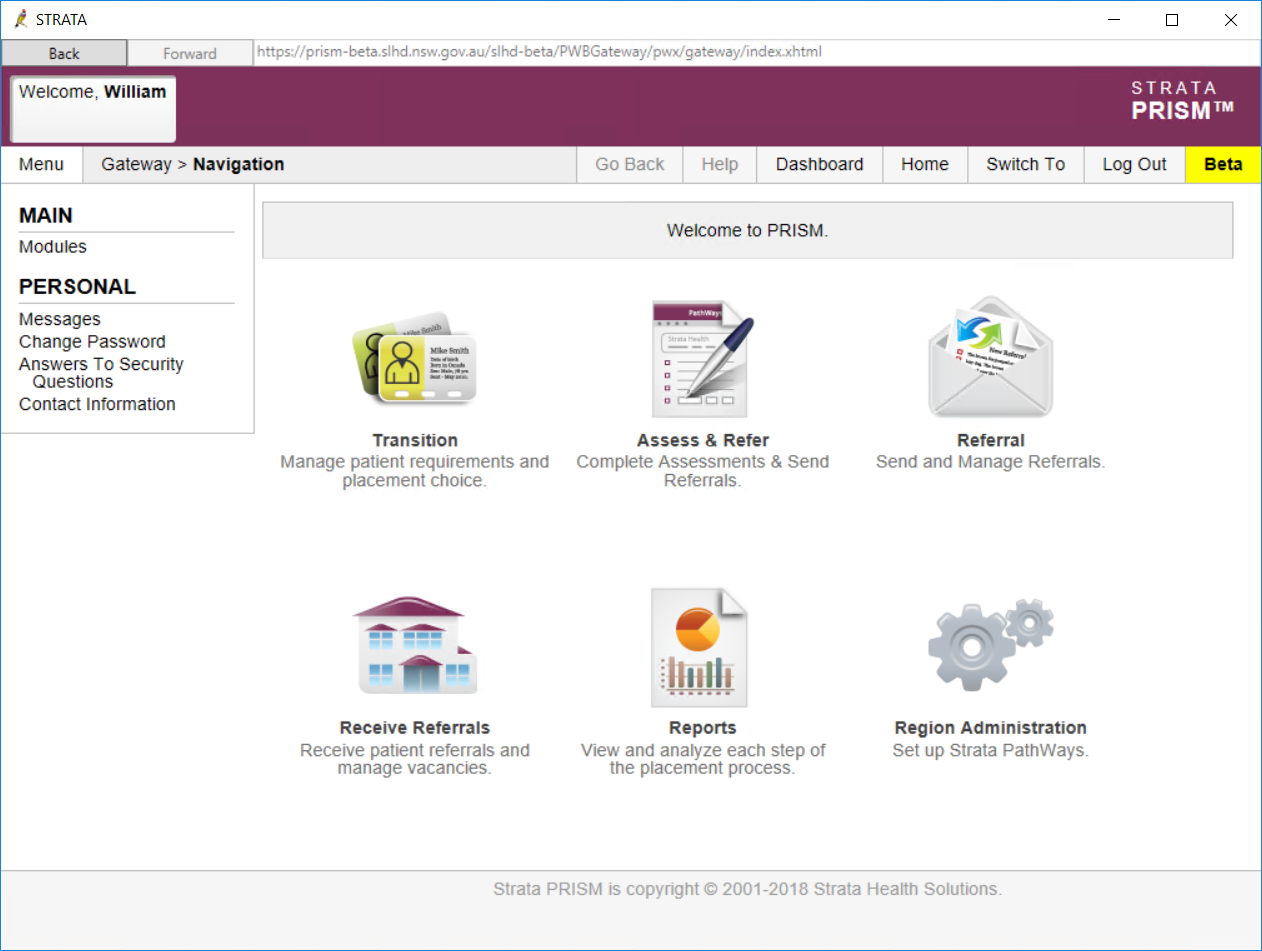Viewport: 1262px width, 951px height.
Task: Click the Region Administration title link
Action: (991, 728)
